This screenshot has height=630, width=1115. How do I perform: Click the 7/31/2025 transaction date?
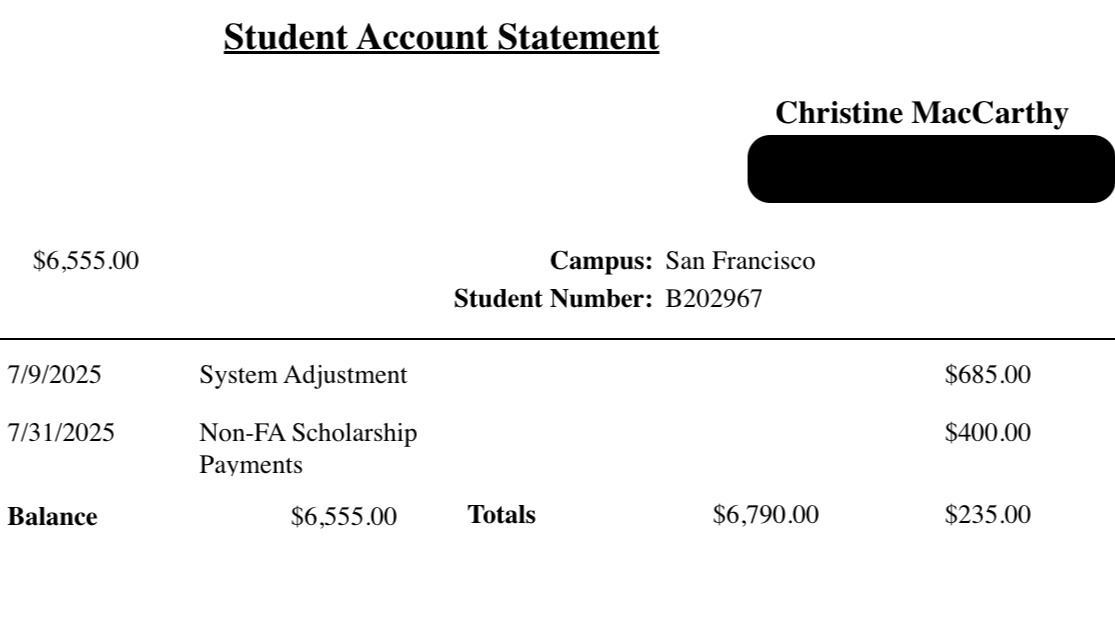(61, 433)
